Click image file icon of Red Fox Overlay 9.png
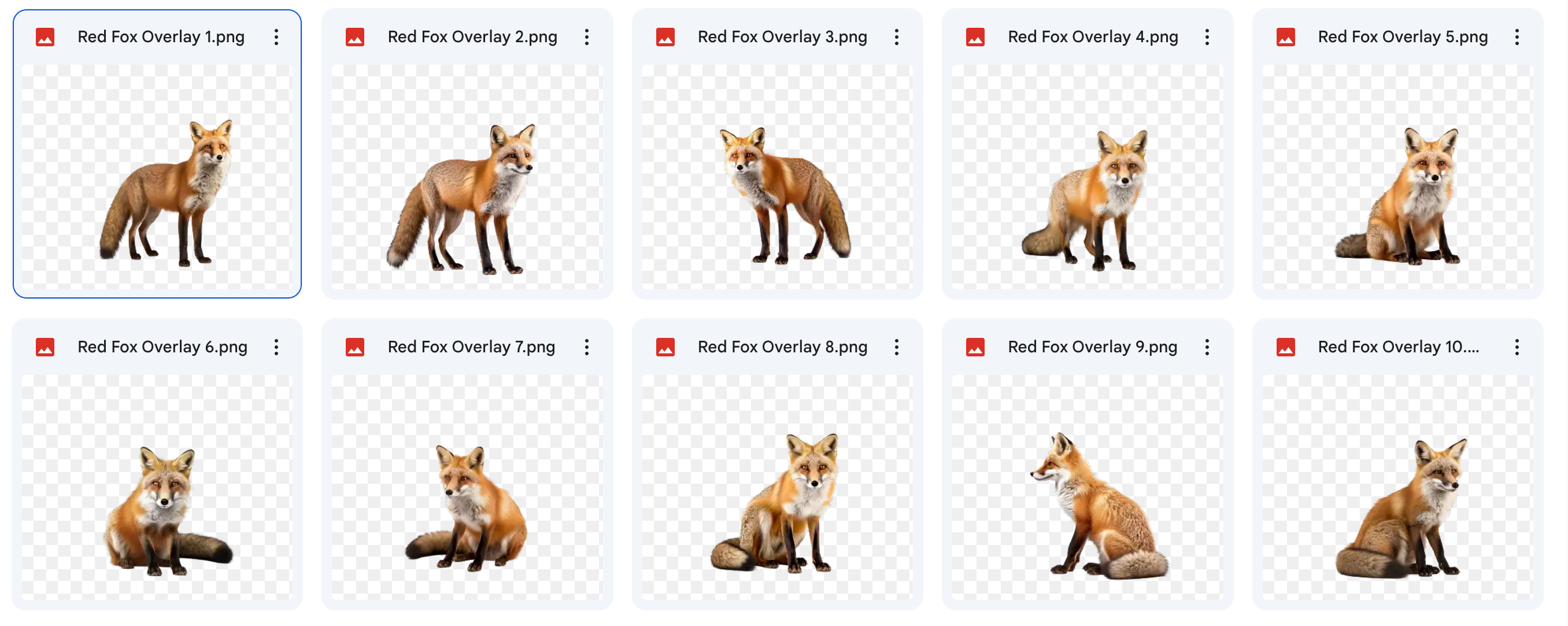 click(x=975, y=347)
